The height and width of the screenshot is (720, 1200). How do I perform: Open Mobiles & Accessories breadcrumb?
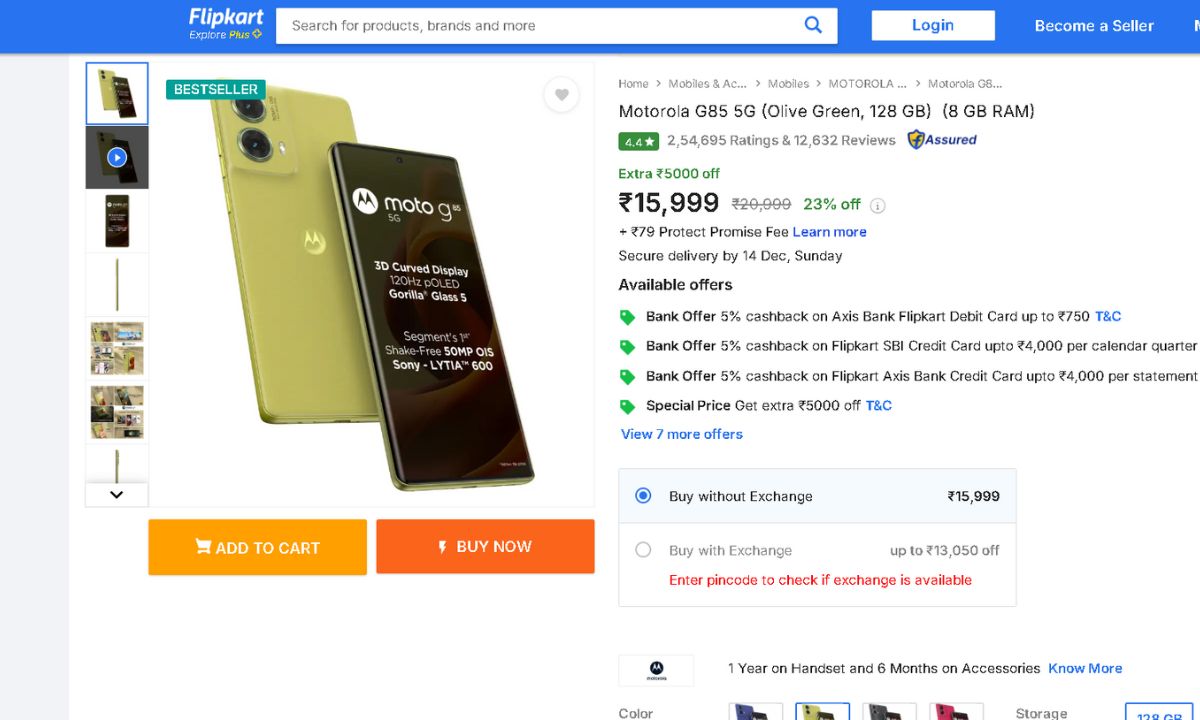707,84
